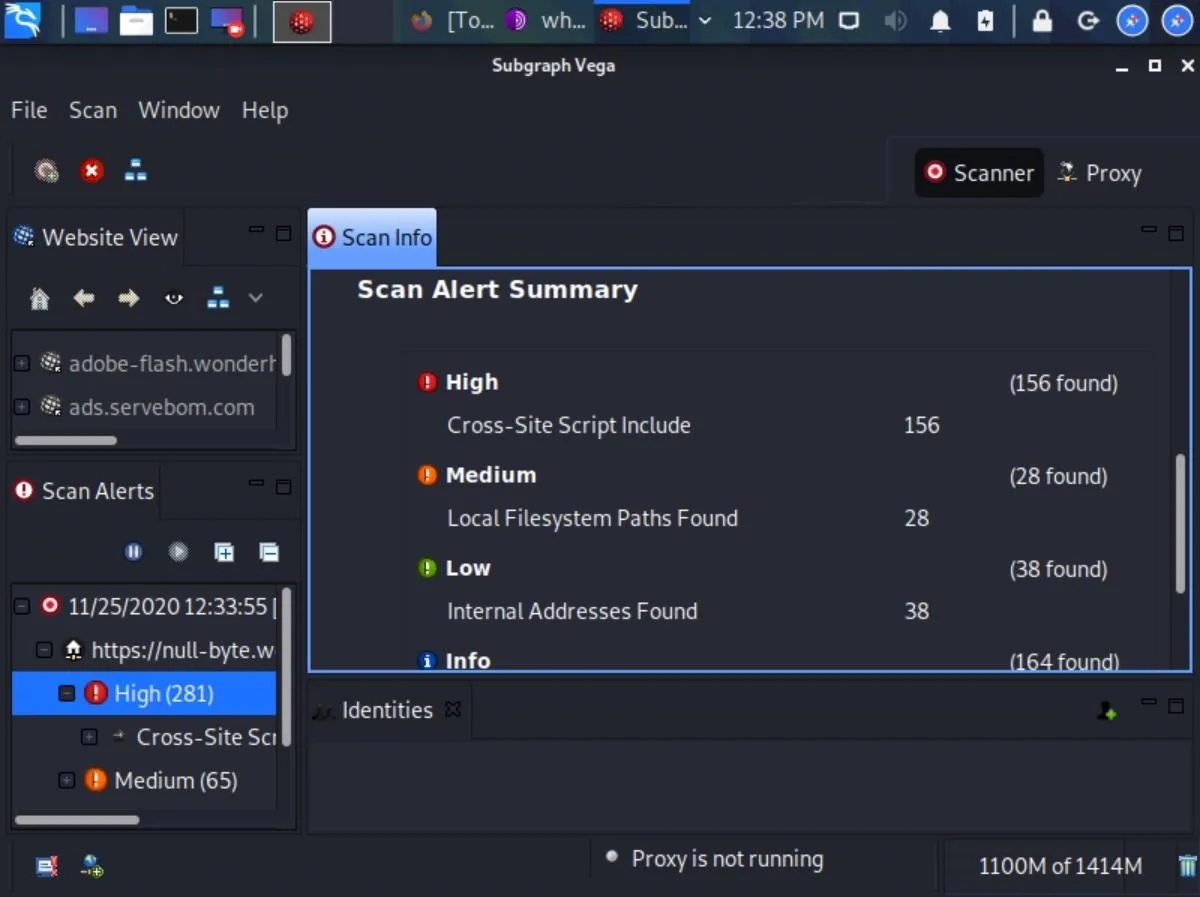
Task: Minimize the Scan Alerts panel
Action: point(257,484)
